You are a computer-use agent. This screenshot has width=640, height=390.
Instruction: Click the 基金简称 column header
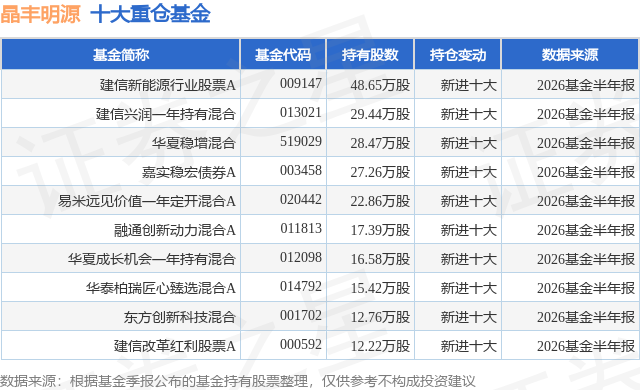tap(121, 55)
